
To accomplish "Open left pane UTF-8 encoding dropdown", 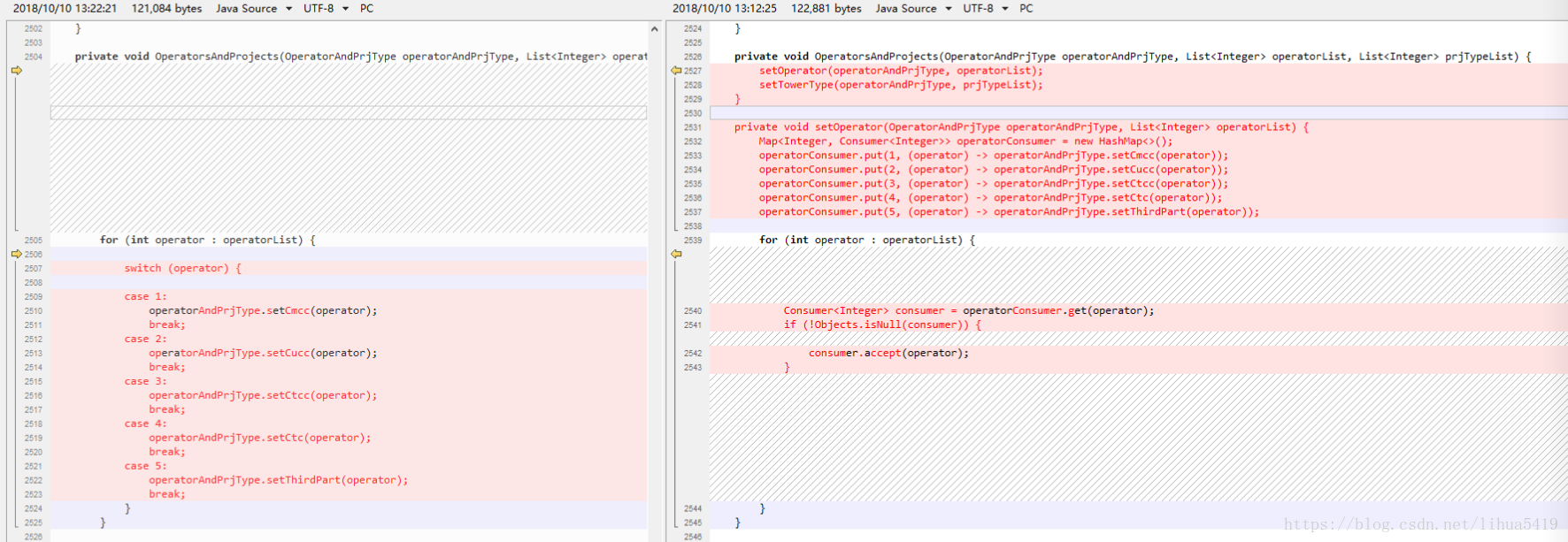I will tap(326, 8).
